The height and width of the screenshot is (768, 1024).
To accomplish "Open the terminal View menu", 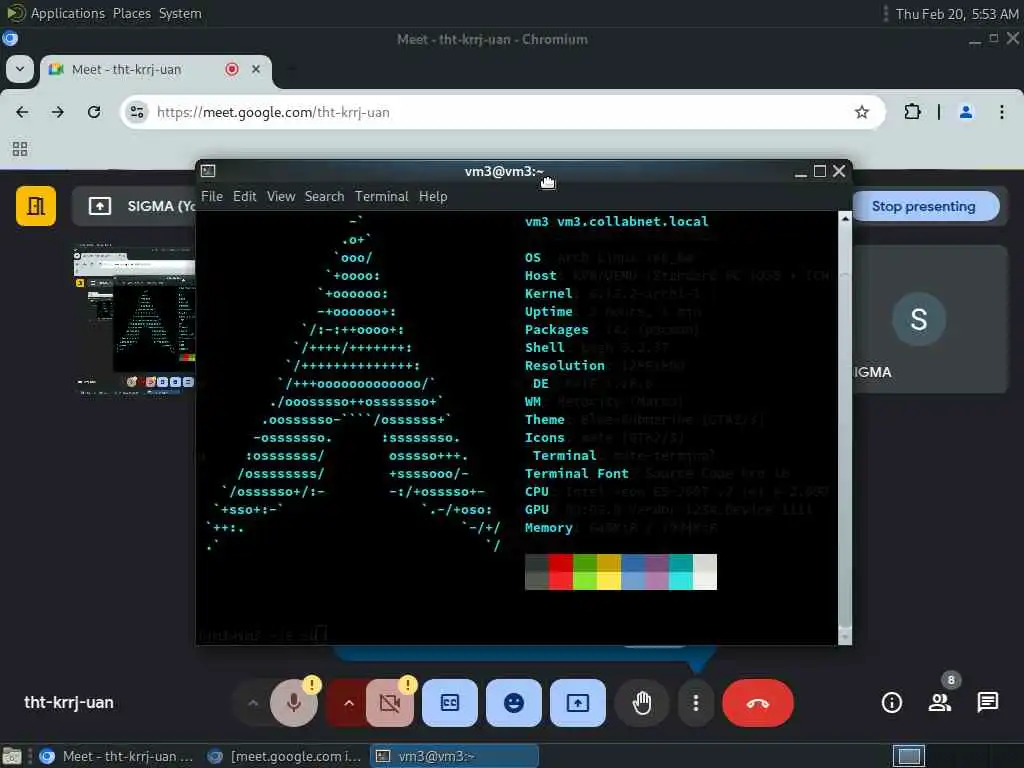I will coord(281,197).
